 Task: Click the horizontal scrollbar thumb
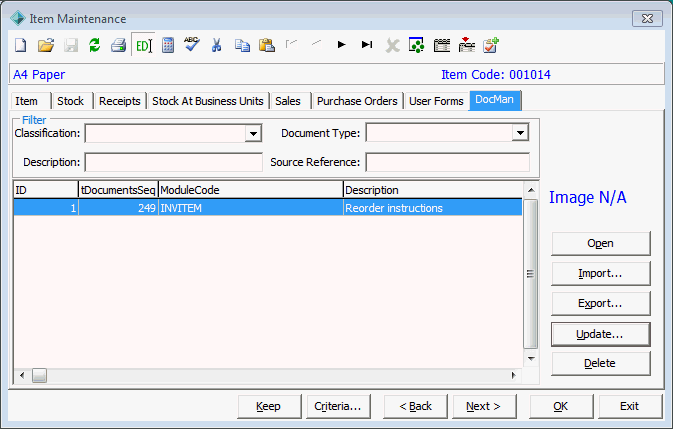pos(39,376)
